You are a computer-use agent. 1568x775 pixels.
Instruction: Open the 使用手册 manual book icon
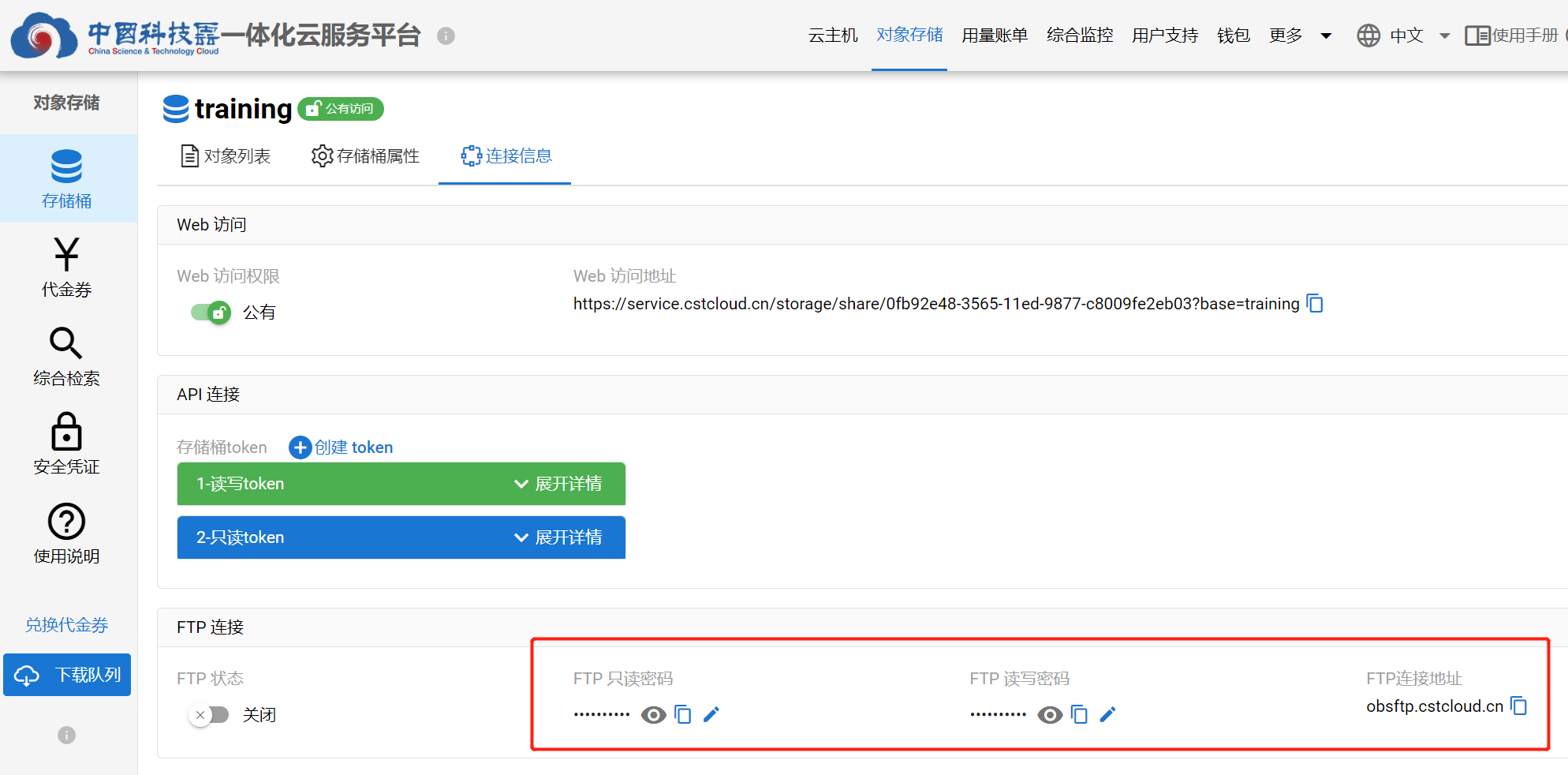(1477, 36)
